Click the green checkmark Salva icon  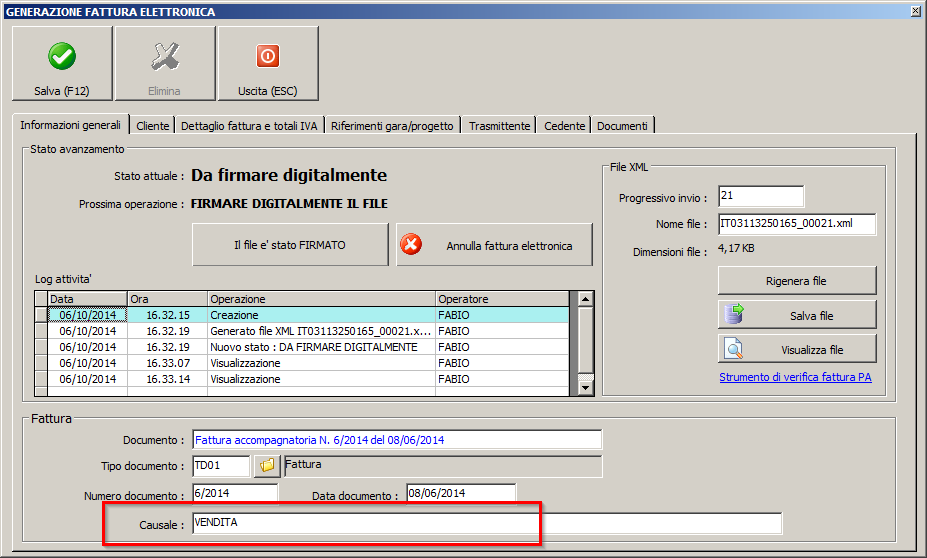point(61,57)
